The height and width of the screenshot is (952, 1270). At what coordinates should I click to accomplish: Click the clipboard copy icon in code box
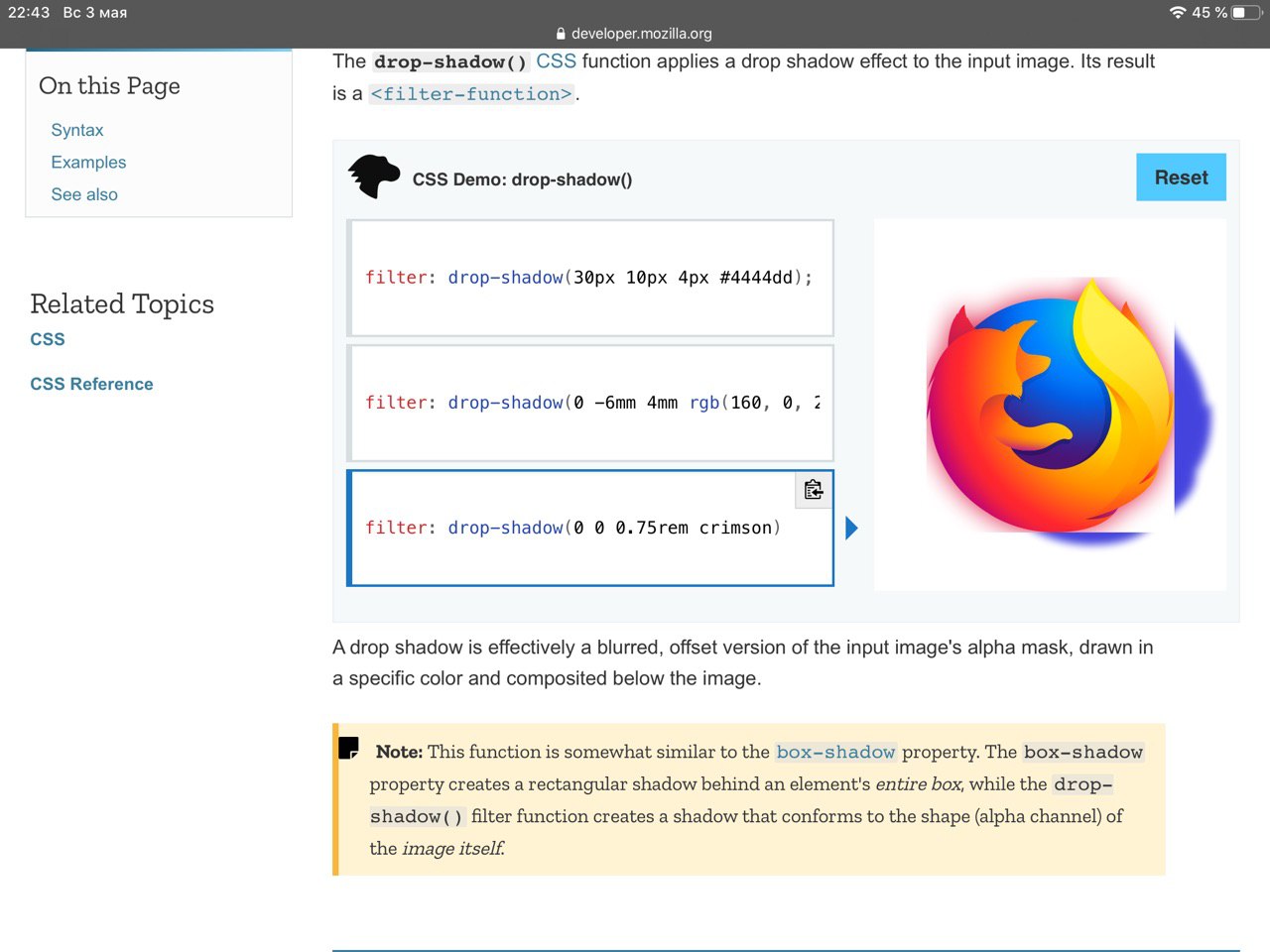[x=814, y=490]
